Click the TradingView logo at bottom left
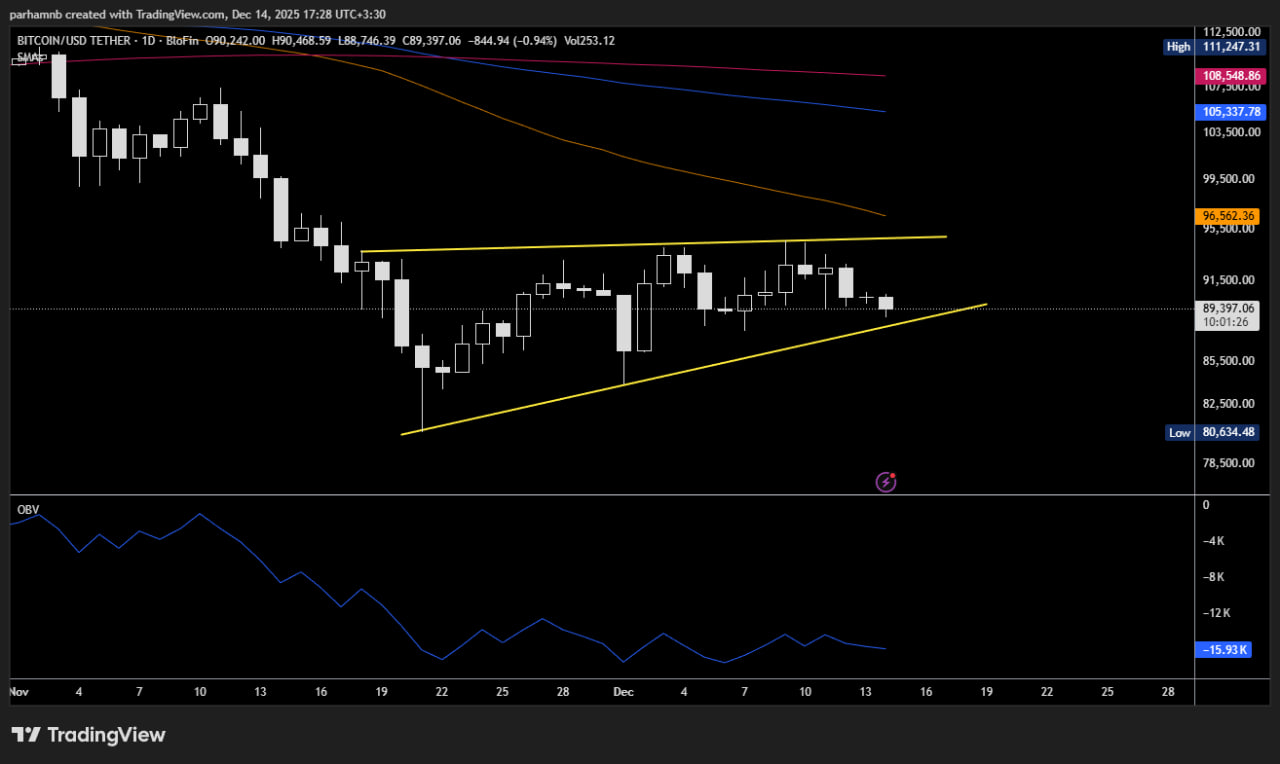 coord(88,735)
